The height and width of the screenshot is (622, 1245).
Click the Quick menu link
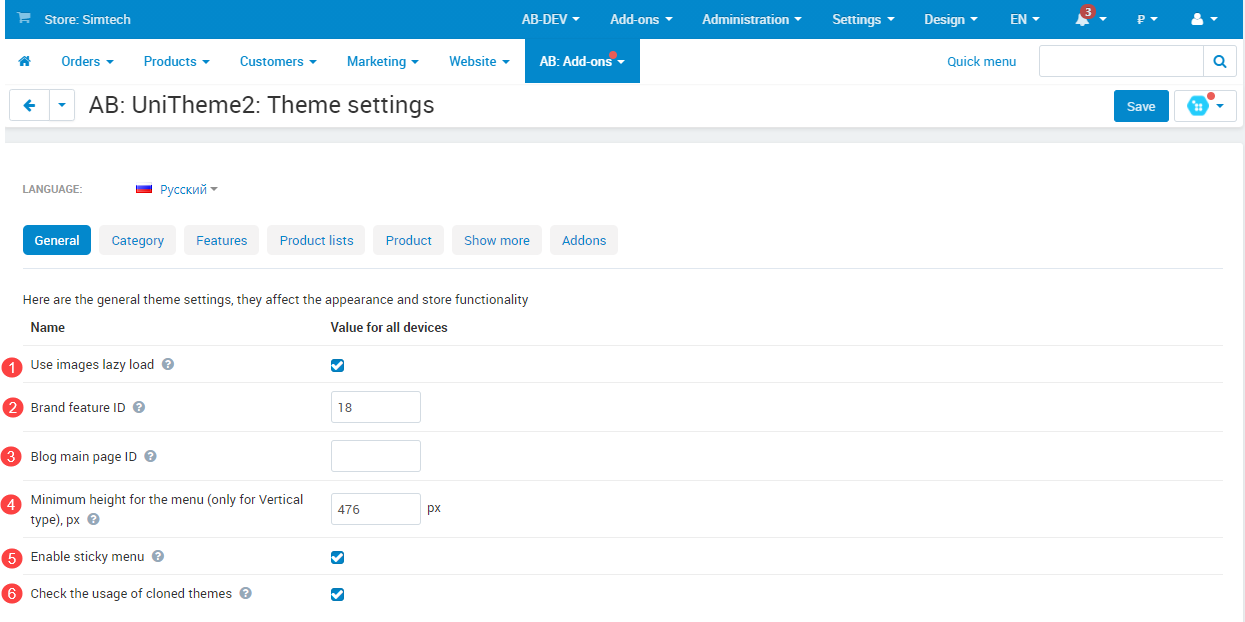(981, 61)
